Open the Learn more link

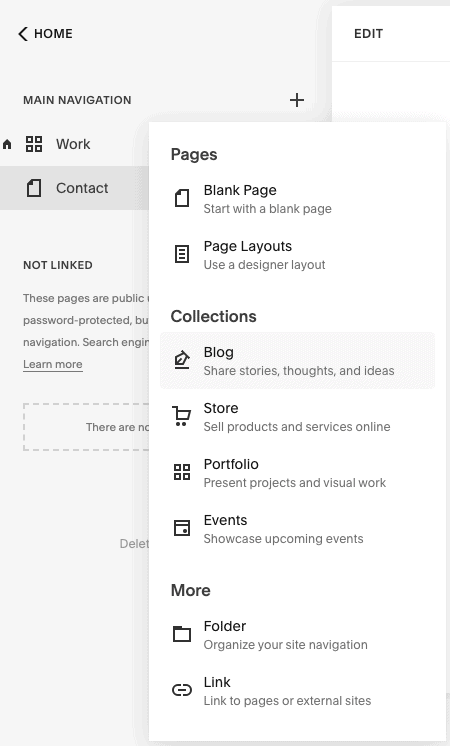click(53, 364)
